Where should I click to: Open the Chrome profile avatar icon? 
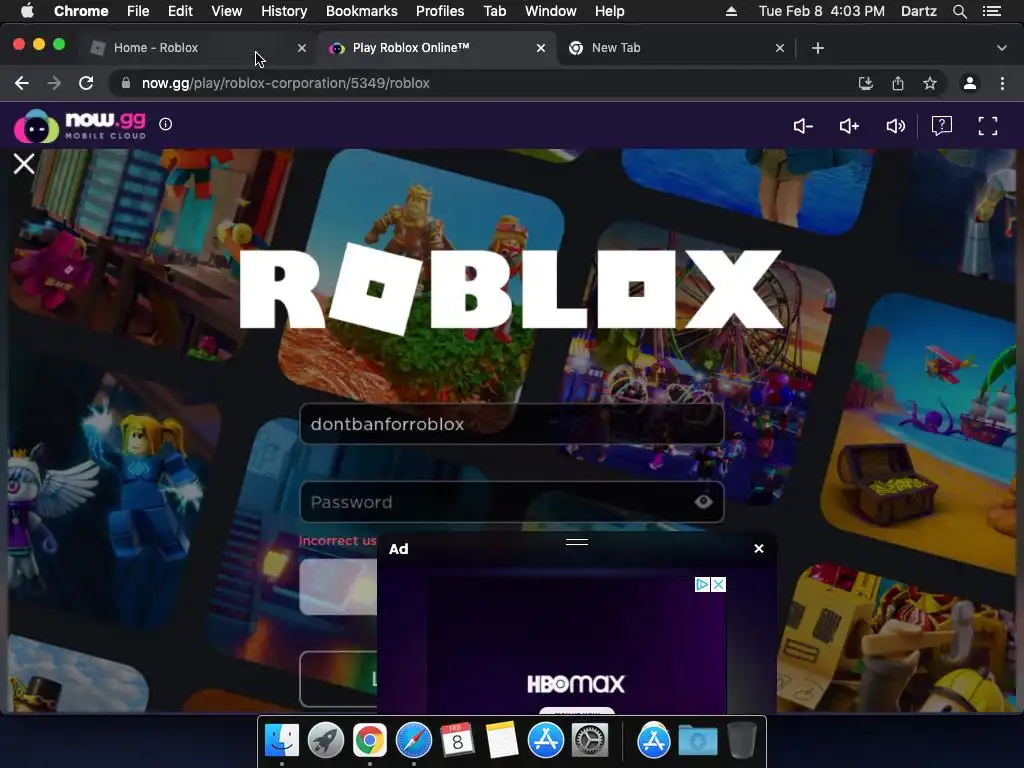tap(970, 83)
